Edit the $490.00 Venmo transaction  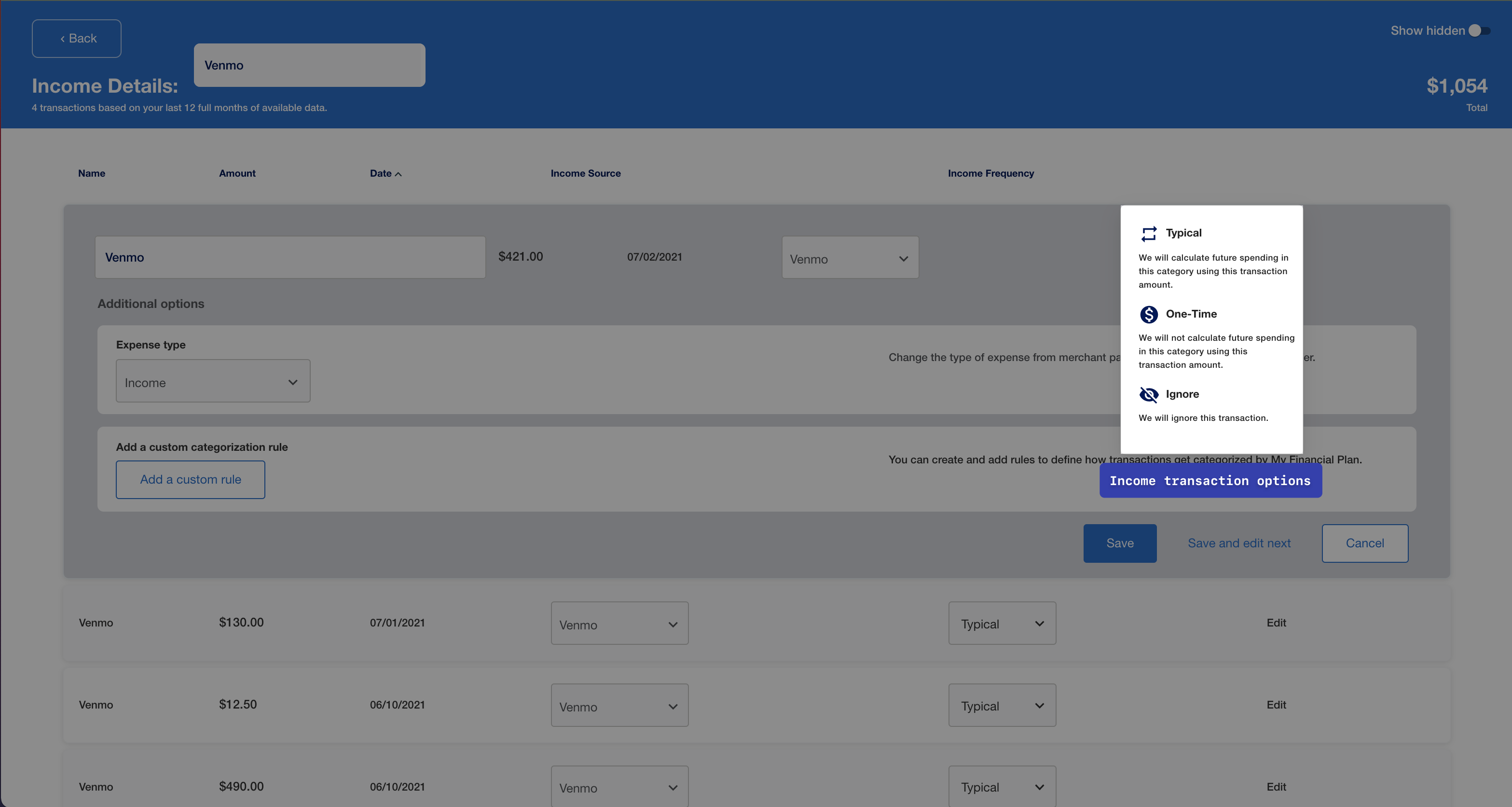pyautogui.click(x=1276, y=787)
